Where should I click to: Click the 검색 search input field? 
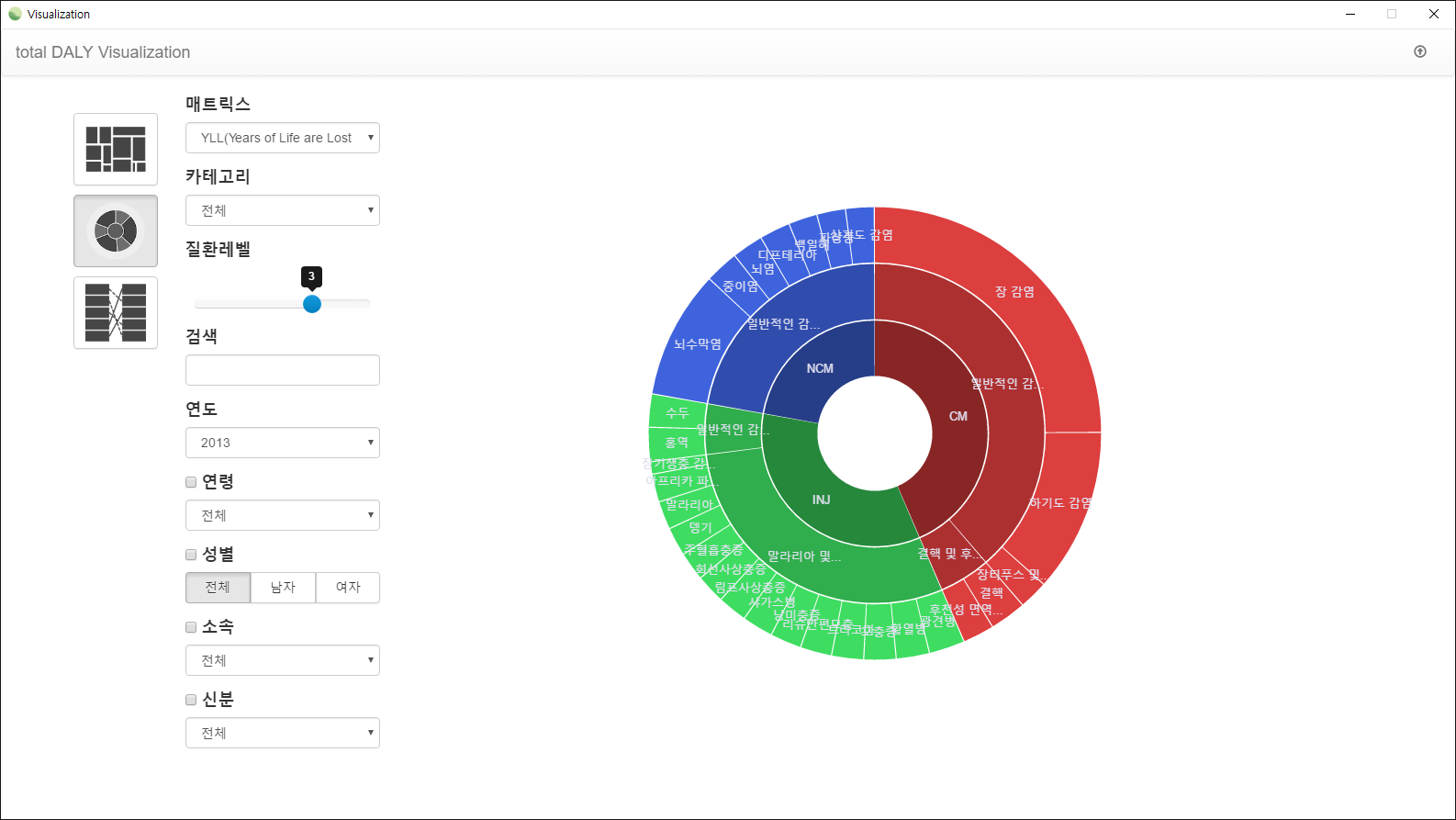coord(283,370)
